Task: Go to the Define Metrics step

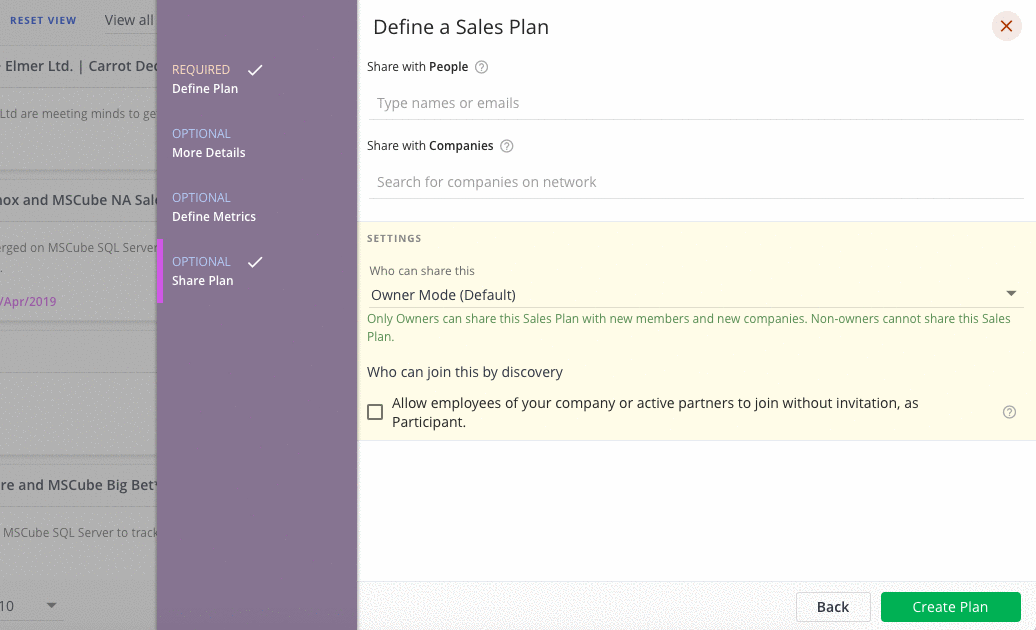Action: click(x=214, y=216)
